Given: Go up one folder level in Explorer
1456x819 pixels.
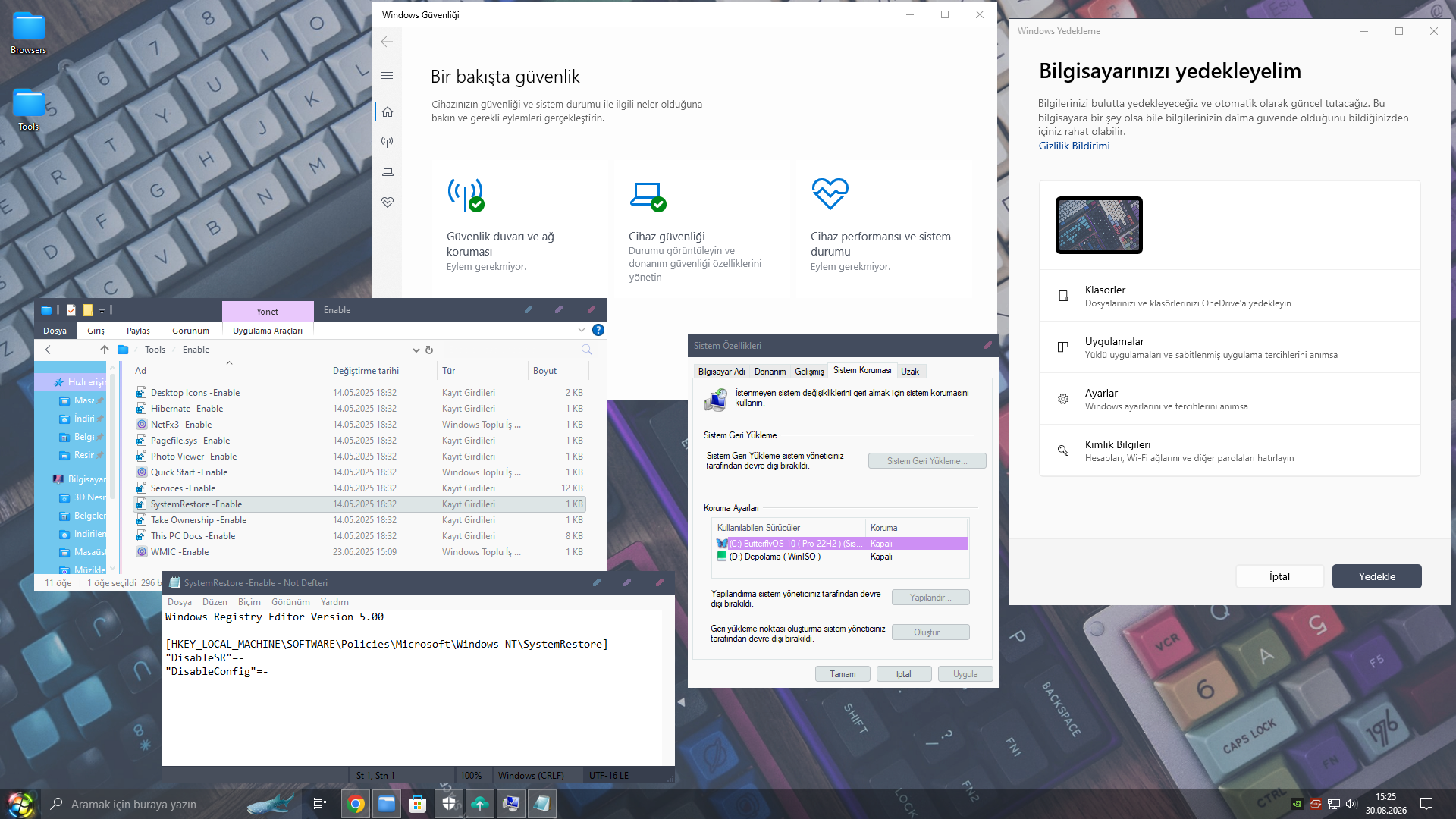Looking at the screenshot, I should (105, 350).
